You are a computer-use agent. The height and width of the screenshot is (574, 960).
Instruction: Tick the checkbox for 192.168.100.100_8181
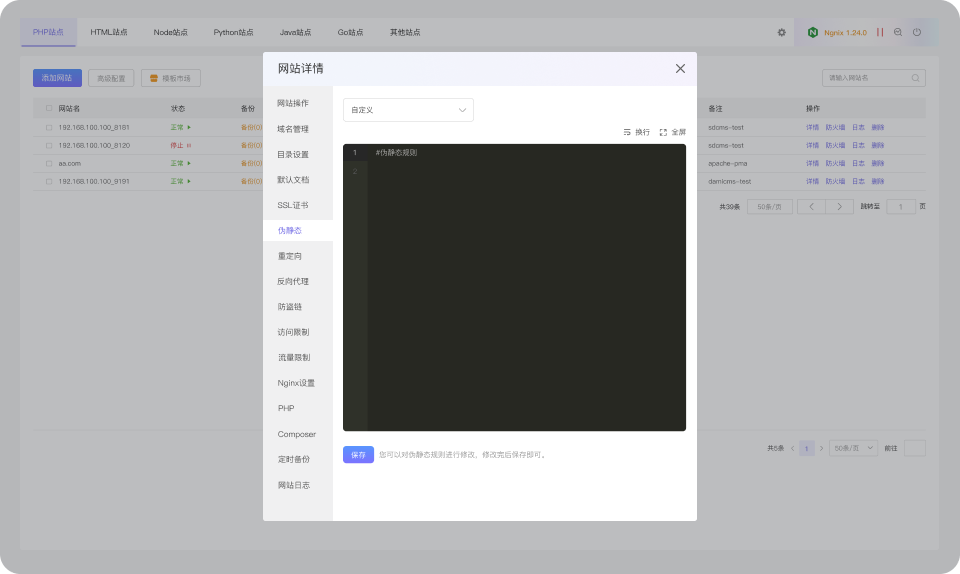pyautogui.click(x=49, y=127)
